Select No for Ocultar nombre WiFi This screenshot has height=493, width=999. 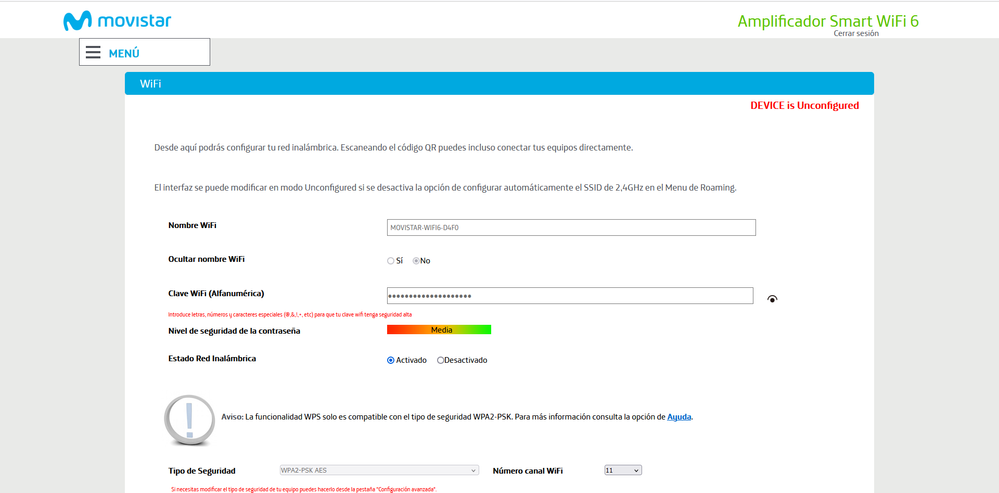click(417, 261)
